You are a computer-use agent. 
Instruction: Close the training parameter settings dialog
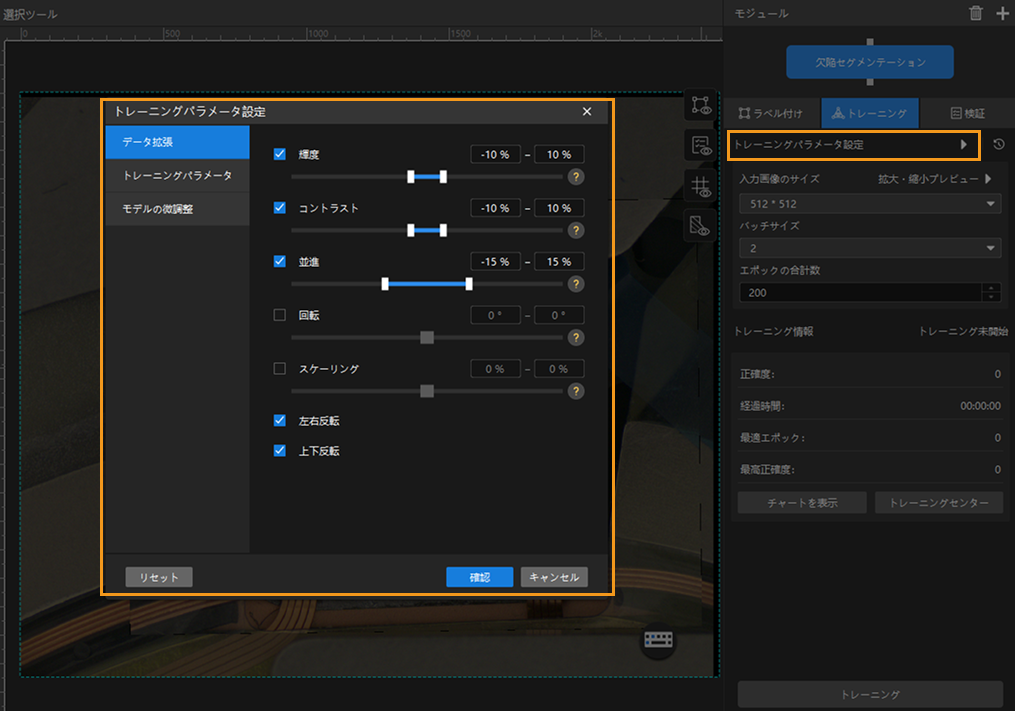click(586, 111)
